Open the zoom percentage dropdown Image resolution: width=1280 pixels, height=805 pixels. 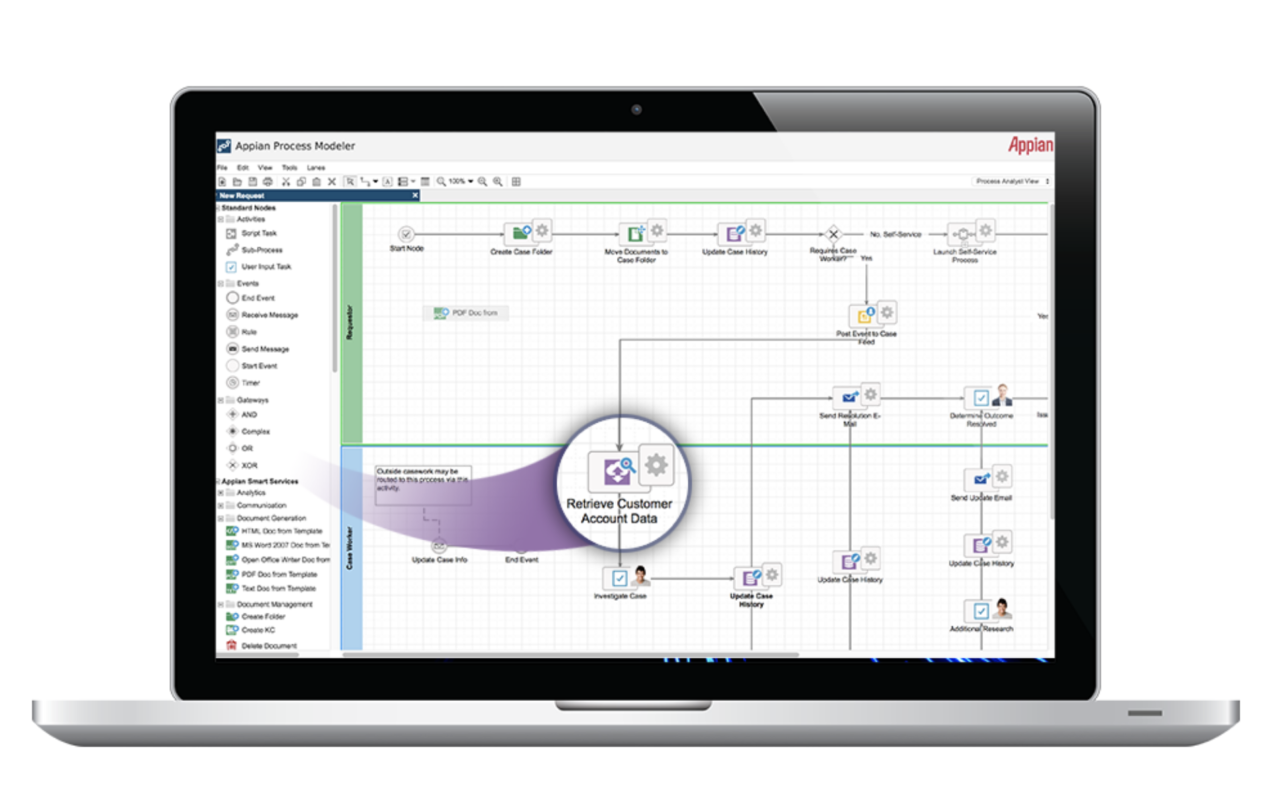pyautogui.click(x=471, y=182)
